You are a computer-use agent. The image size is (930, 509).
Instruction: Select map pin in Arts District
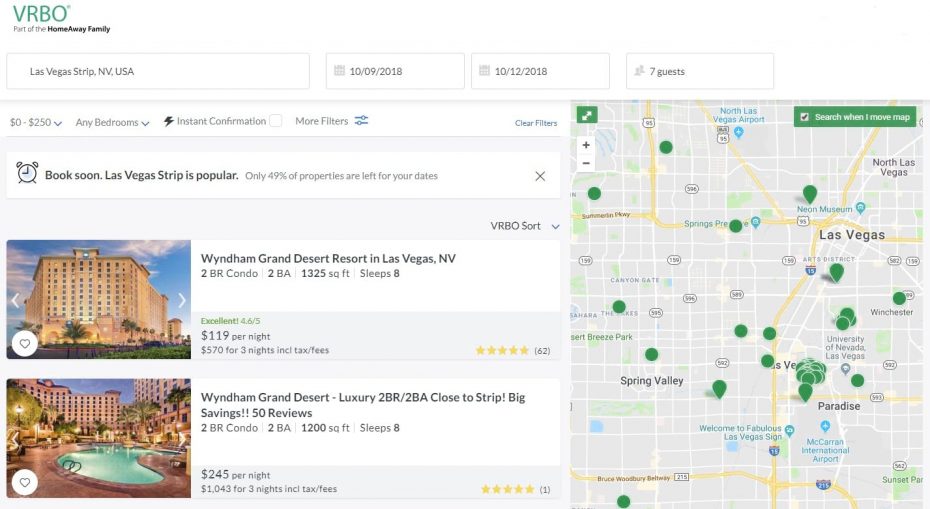click(x=836, y=272)
